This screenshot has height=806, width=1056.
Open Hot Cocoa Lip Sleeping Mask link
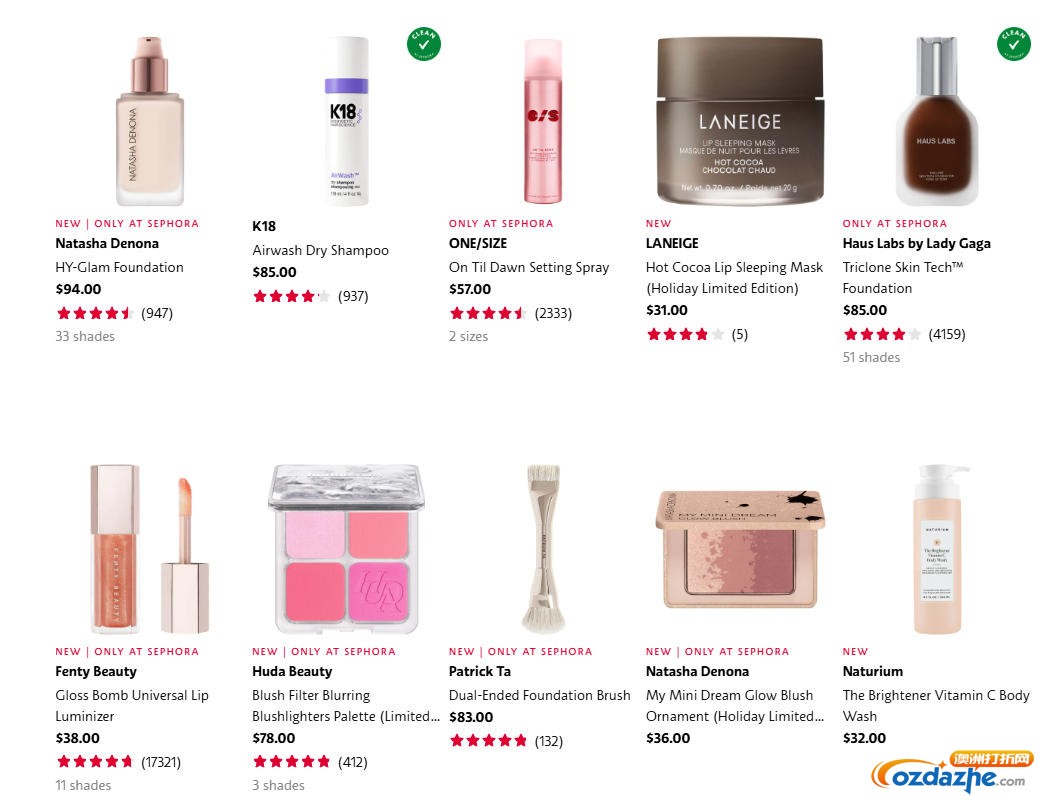tap(734, 267)
